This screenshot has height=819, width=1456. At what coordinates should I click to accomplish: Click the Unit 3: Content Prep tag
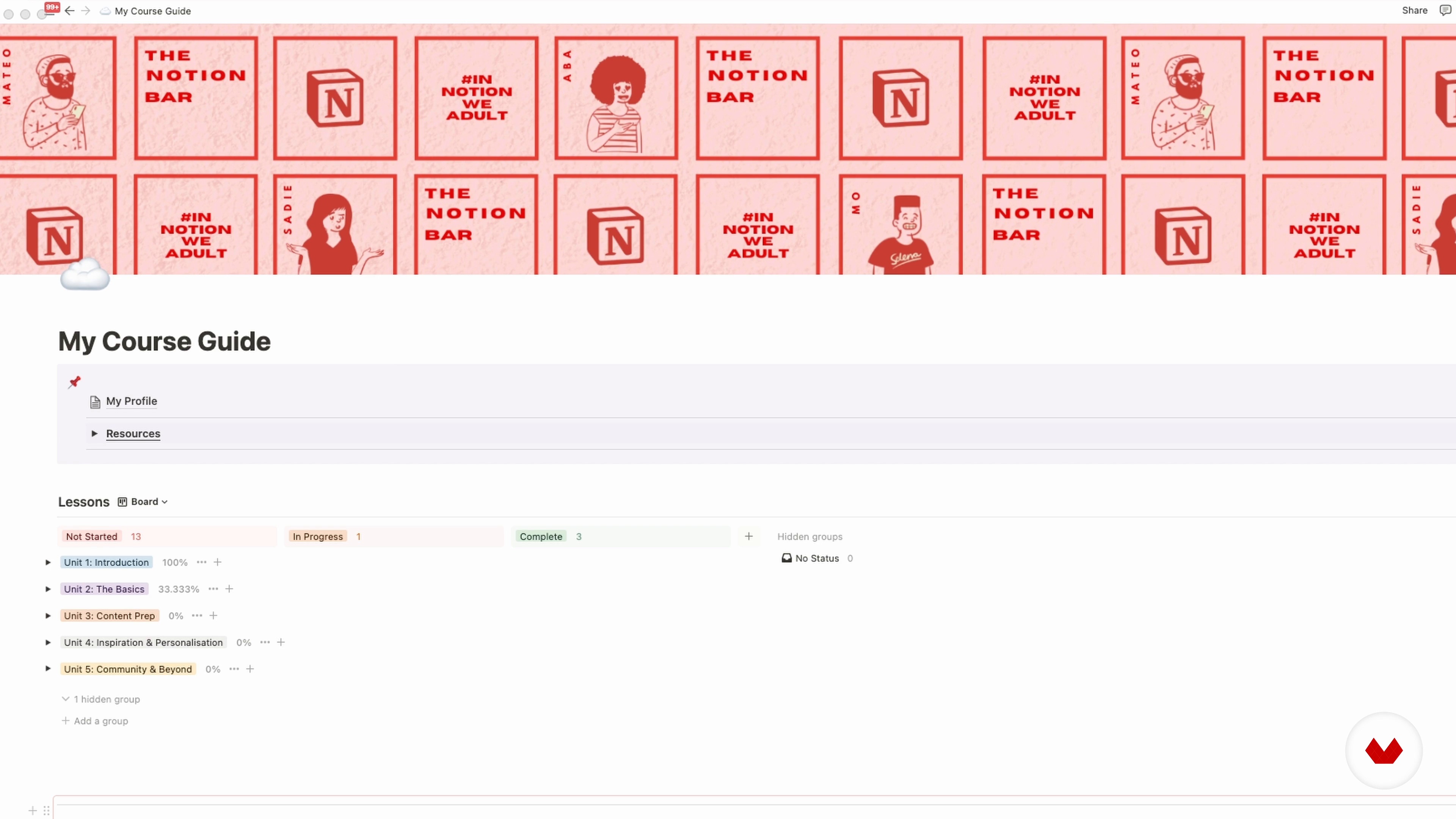point(110,615)
